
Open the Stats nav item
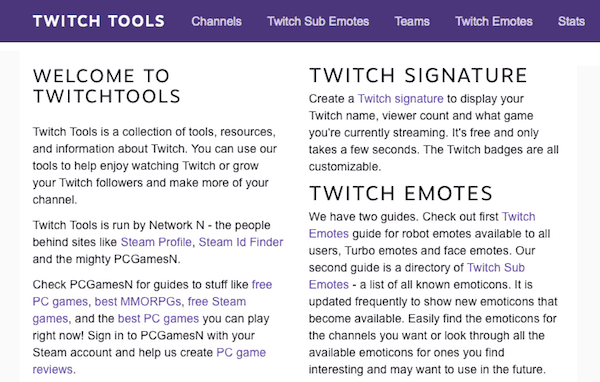pos(571,21)
